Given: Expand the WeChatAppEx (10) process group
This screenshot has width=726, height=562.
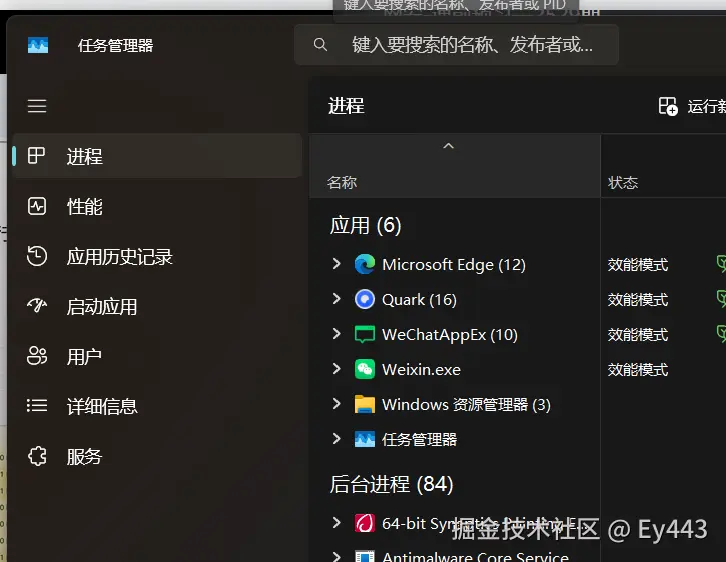Looking at the screenshot, I should tap(337, 333).
